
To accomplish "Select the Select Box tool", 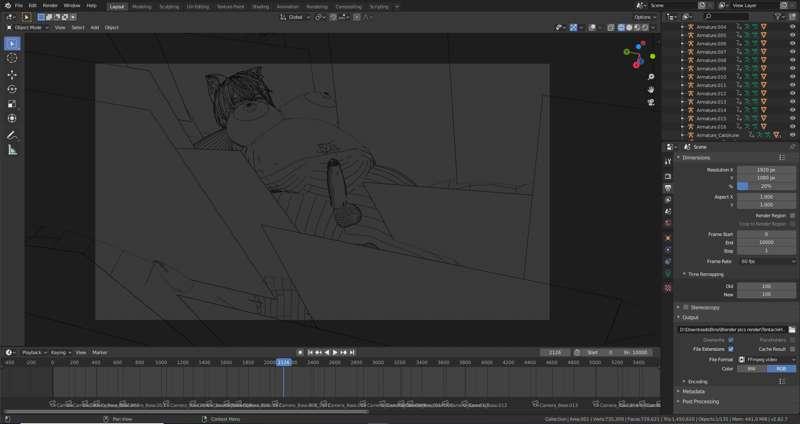I will [x=12, y=44].
